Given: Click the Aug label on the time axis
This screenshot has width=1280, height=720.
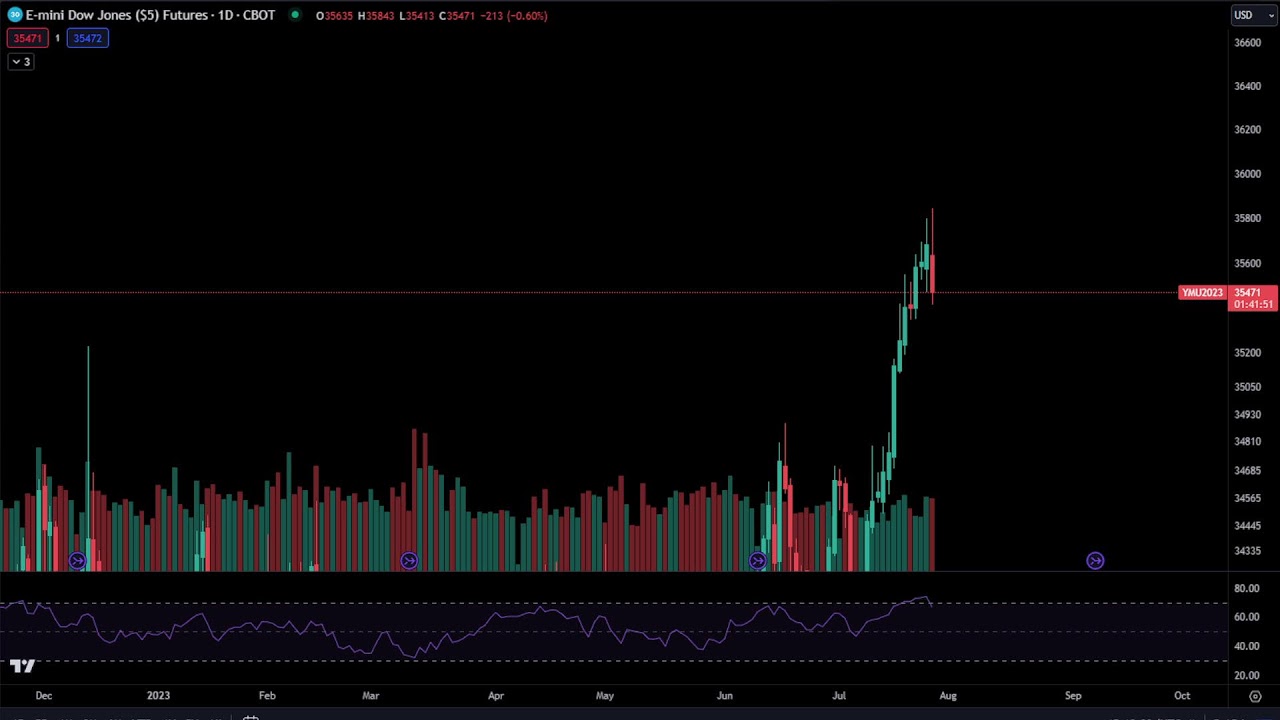Looking at the screenshot, I should coord(948,695).
